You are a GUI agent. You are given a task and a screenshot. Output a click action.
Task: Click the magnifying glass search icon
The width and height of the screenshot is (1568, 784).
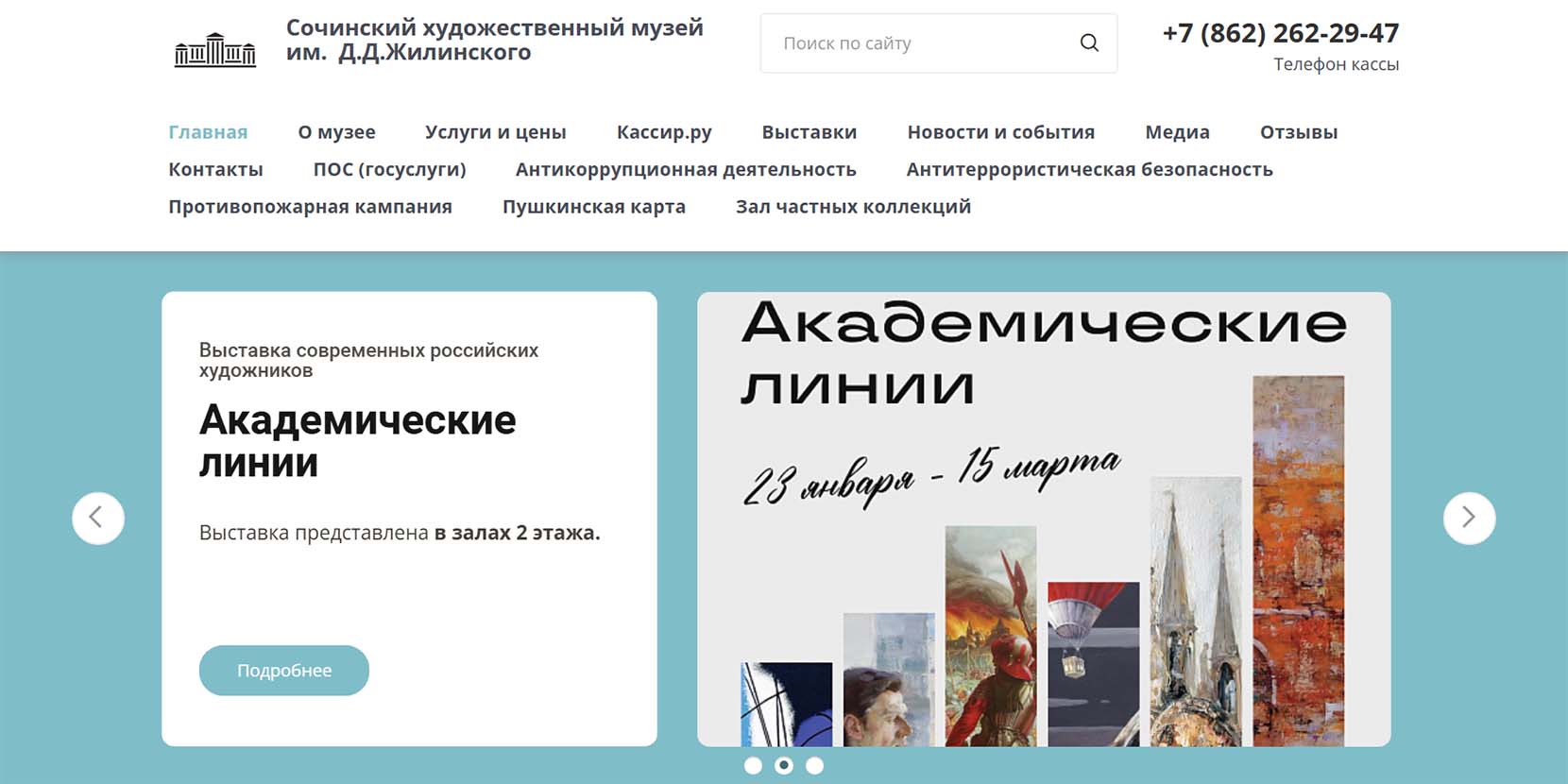[1089, 43]
